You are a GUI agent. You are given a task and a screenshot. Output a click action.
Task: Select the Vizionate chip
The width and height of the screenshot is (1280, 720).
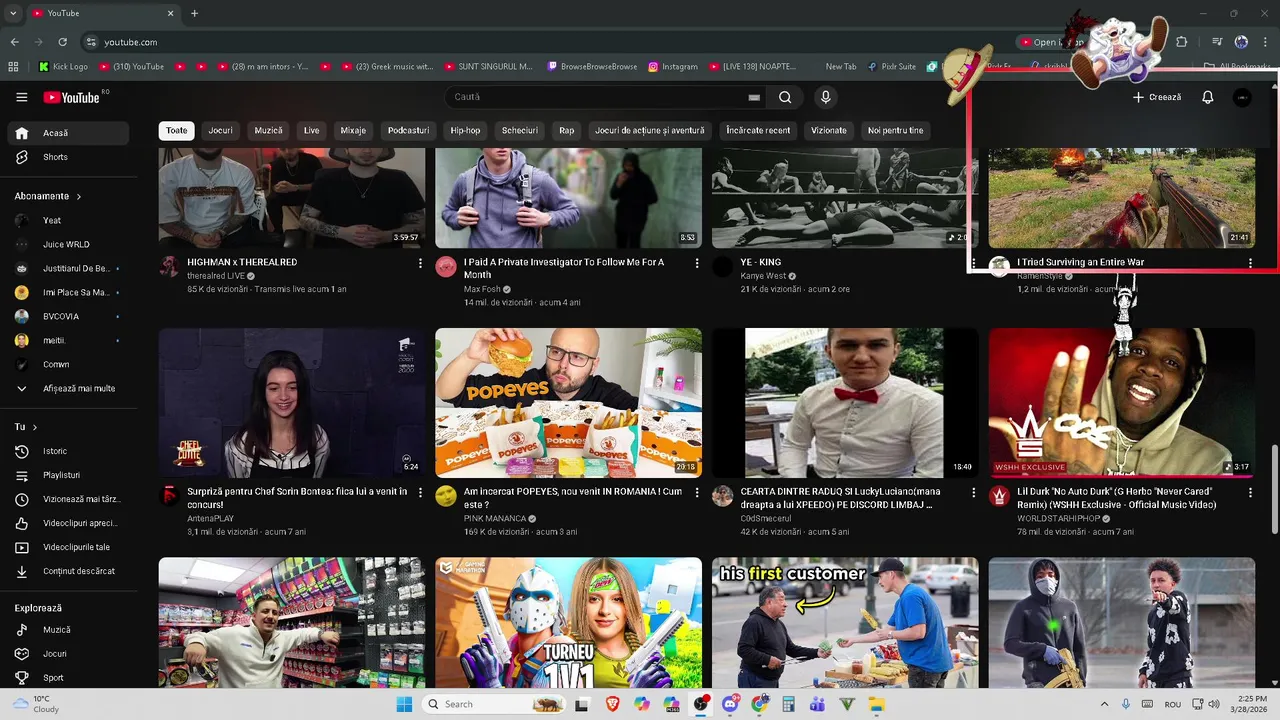(829, 130)
